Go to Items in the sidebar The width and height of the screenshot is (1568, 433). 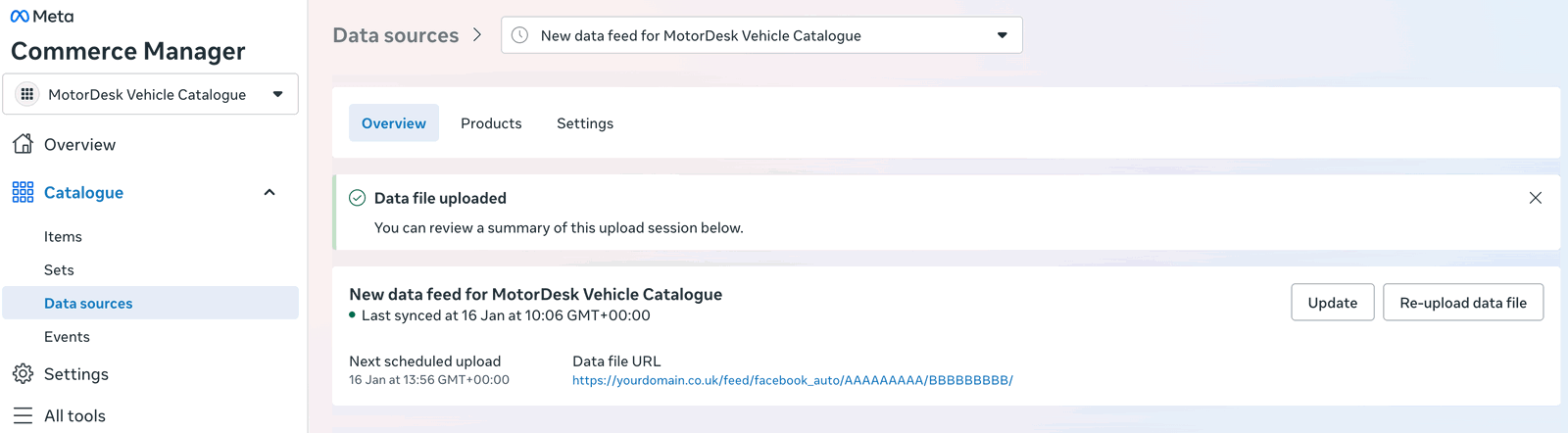[63, 236]
